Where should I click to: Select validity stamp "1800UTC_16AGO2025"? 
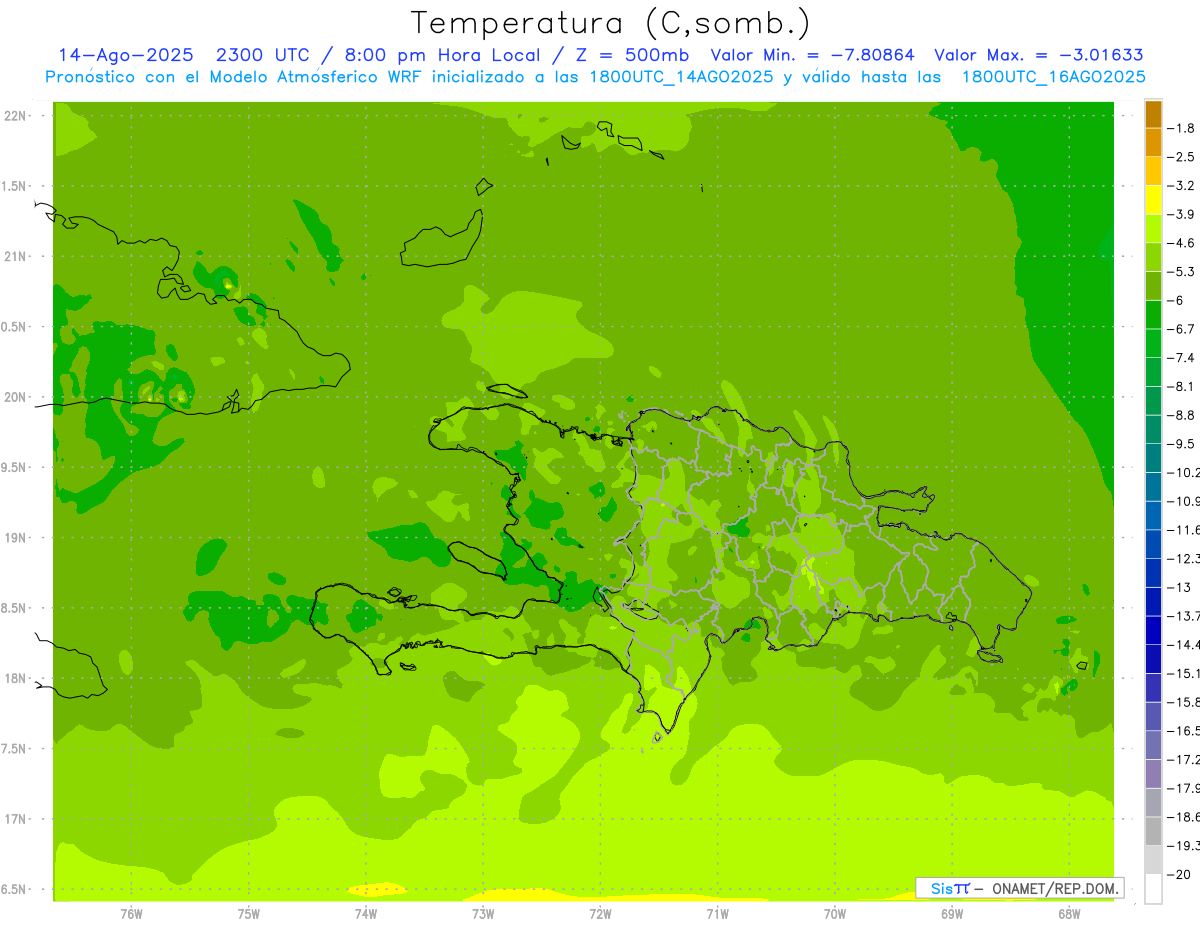(1054, 77)
